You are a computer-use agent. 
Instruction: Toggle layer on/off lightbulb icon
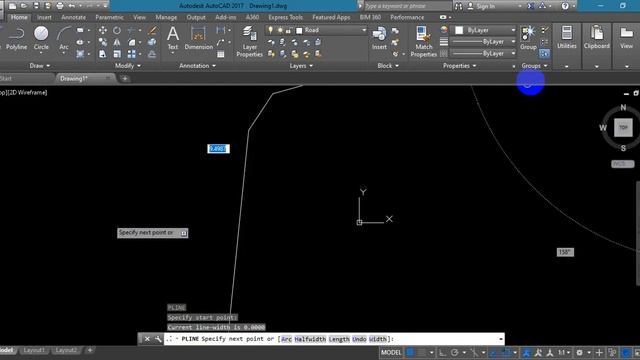pyautogui.click(x=270, y=30)
